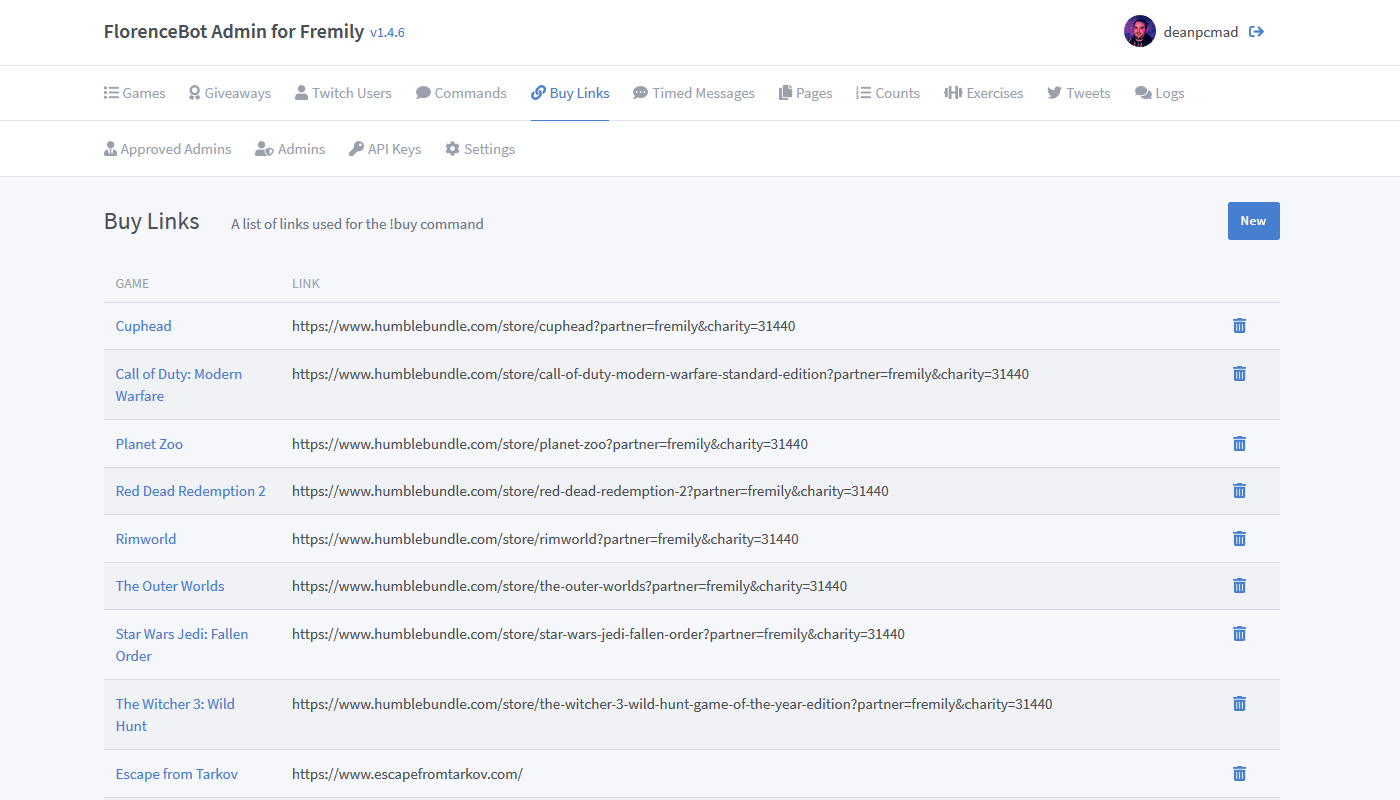Image resolution: width=1400 pixels, height=800 pixels.
Task: Click the the-outer-worlds URL text
Action: click(569, 586)
